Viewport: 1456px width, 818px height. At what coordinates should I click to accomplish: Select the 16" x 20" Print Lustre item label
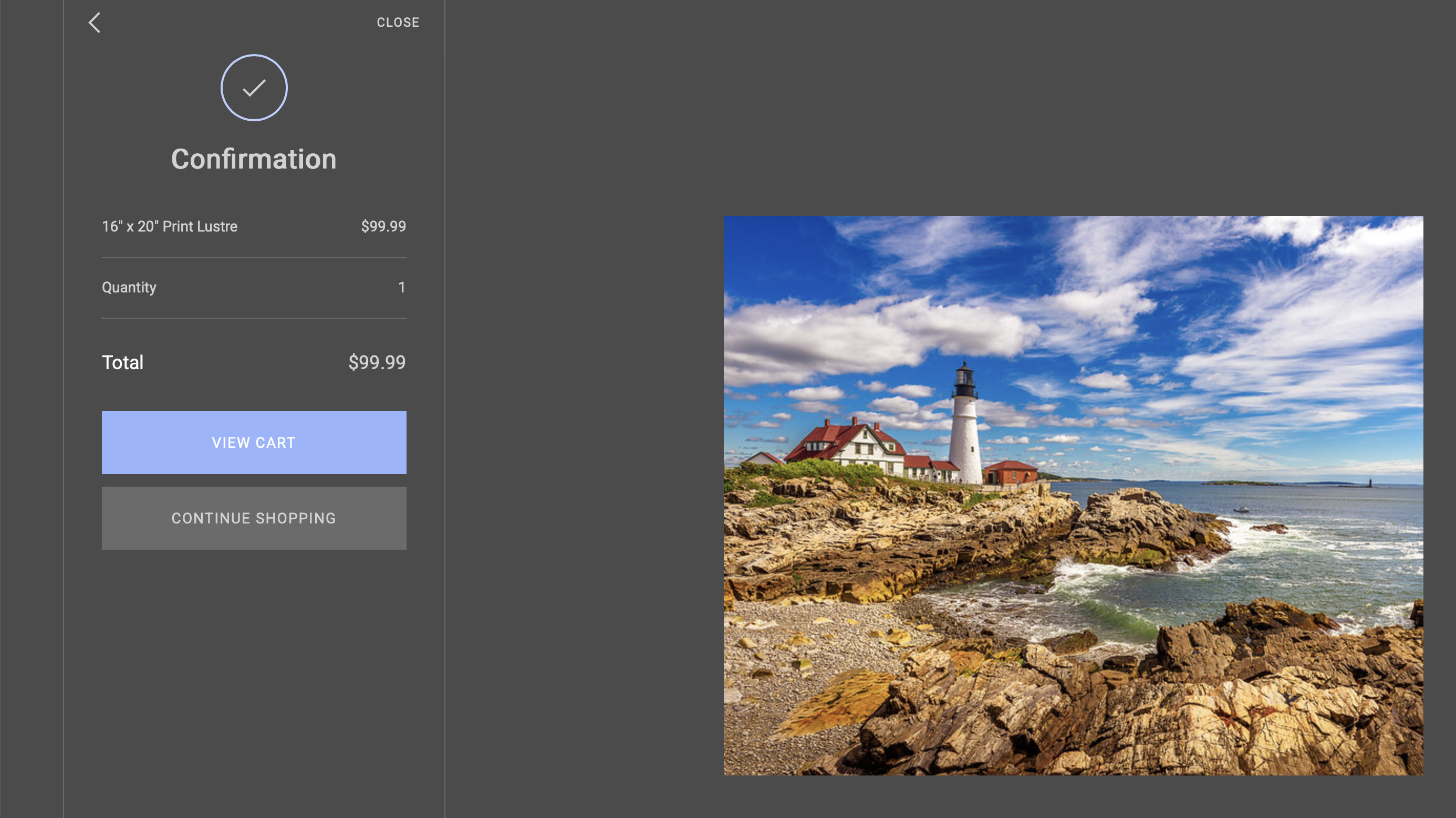pos(170,226)
